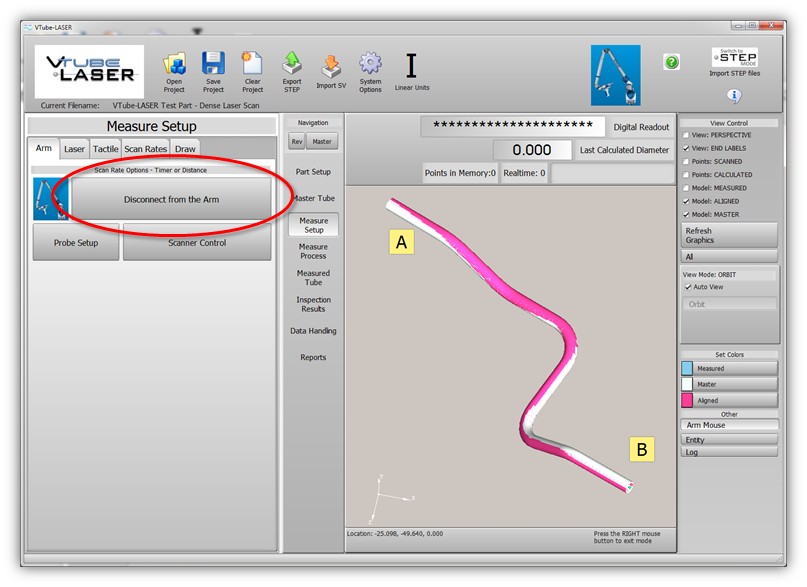Open System Options gear icon
This screenshot has width=807, height=587.
click(x=370, y=65)
